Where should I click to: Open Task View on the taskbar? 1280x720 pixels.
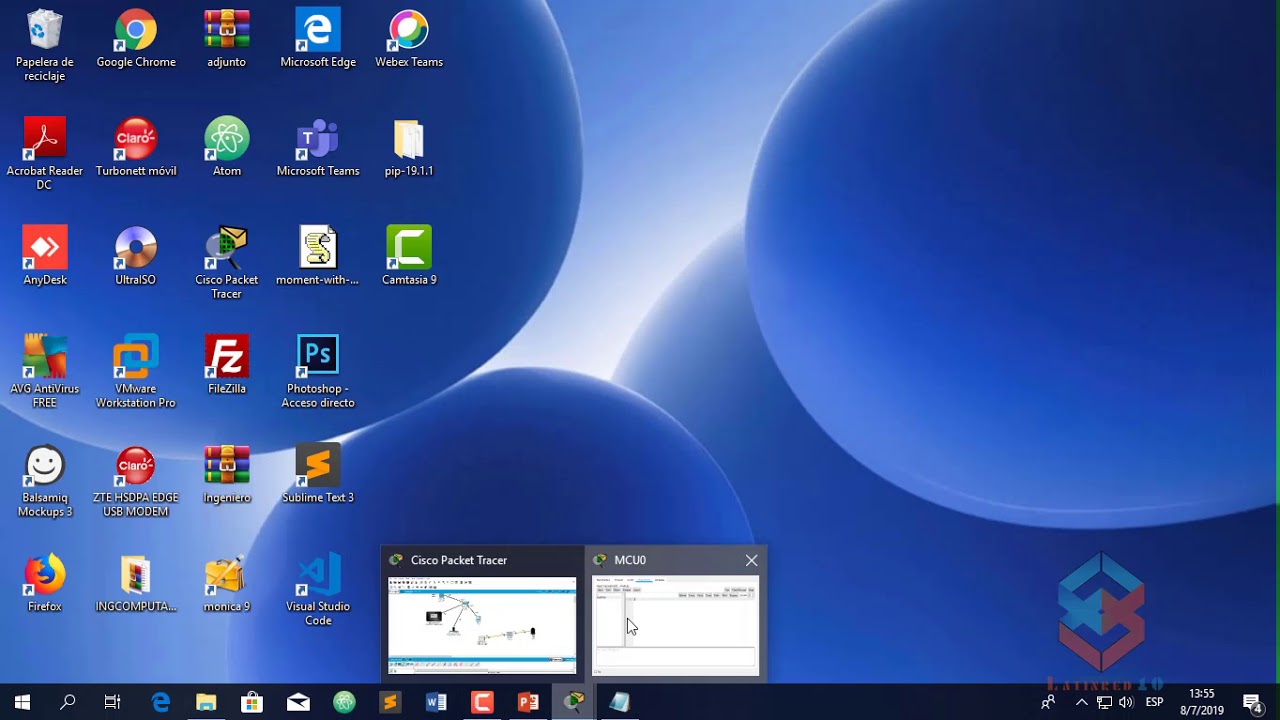click(x=113, y=702)
